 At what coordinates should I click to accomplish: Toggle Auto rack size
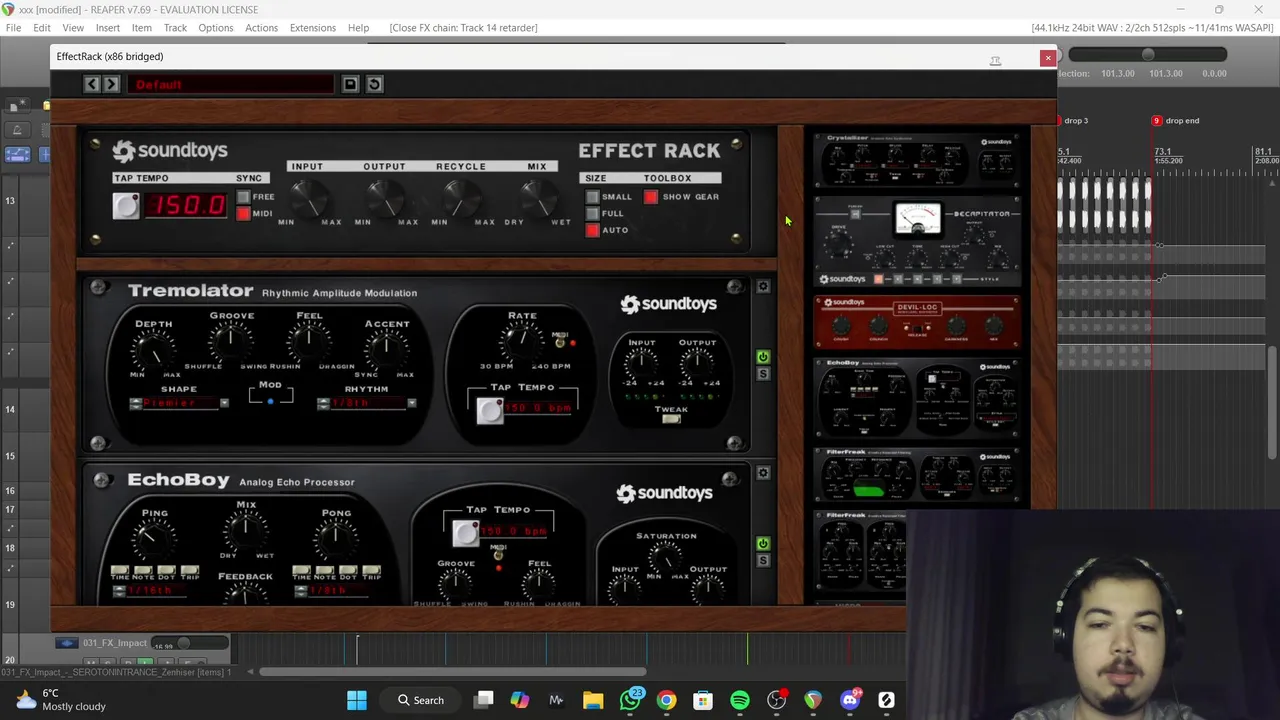point(593,231)
